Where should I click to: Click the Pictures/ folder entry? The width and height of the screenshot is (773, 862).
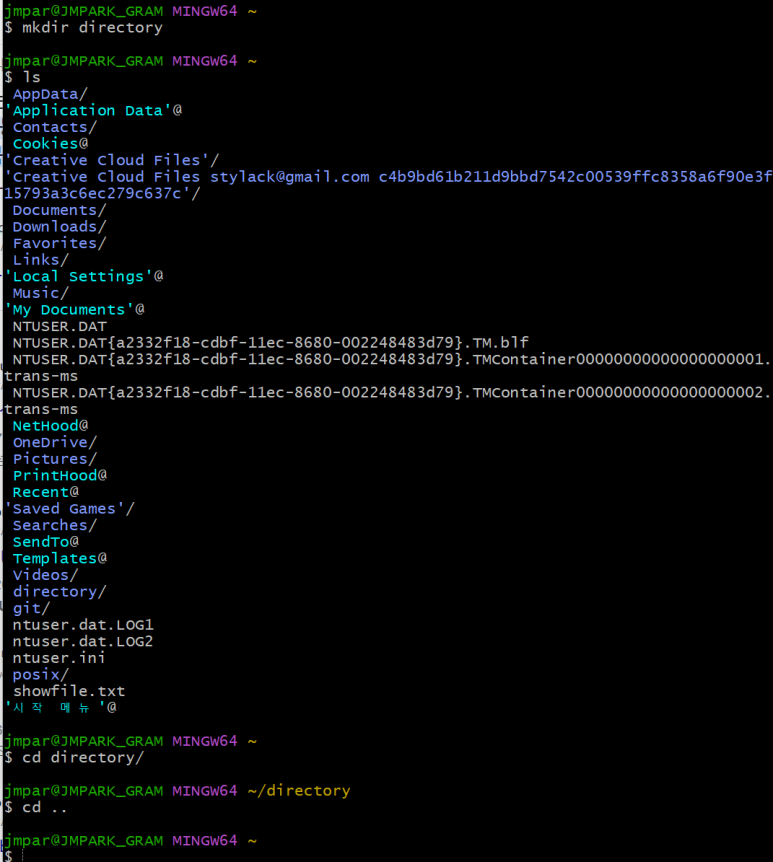point(54,458)
